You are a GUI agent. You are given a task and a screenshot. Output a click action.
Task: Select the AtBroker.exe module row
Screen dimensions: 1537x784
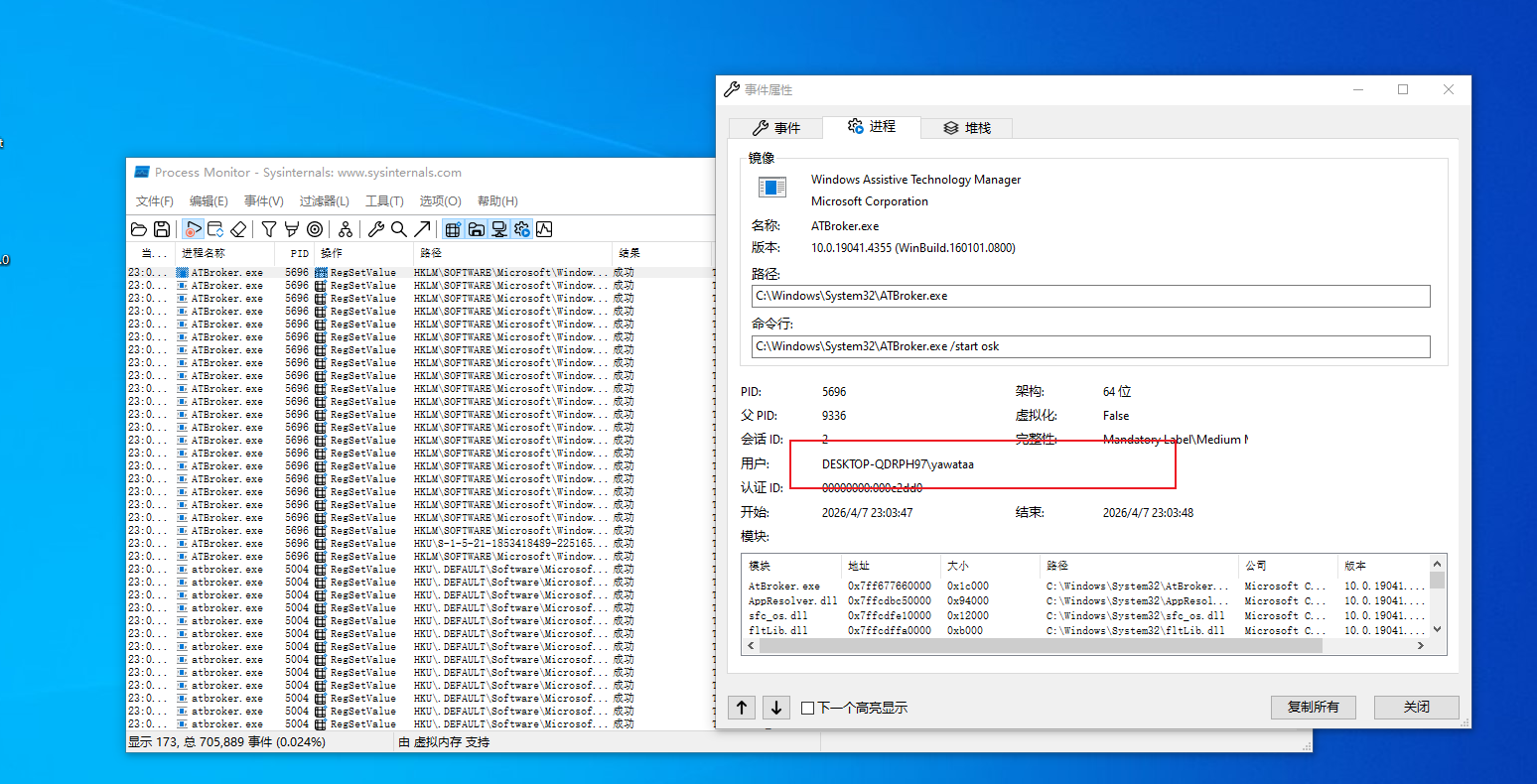[x=1086, y=587]
